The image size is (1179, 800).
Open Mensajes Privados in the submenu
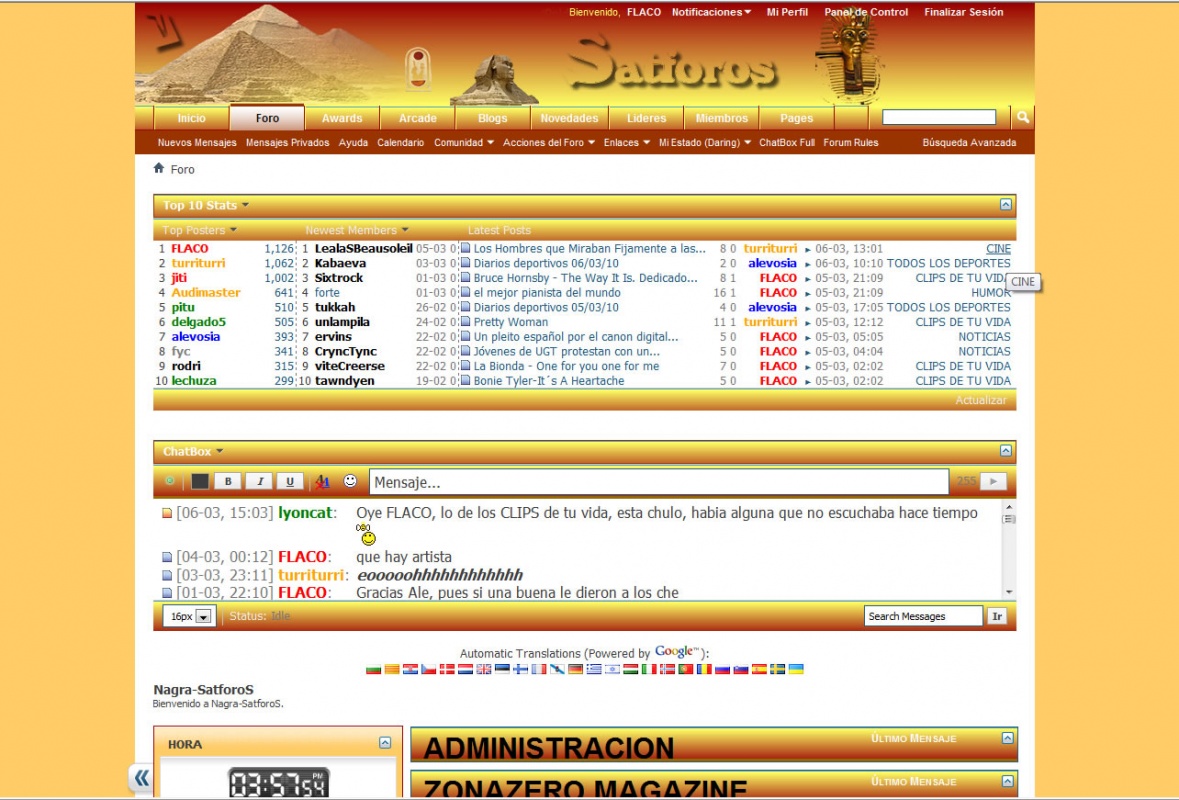click(287, 143)
